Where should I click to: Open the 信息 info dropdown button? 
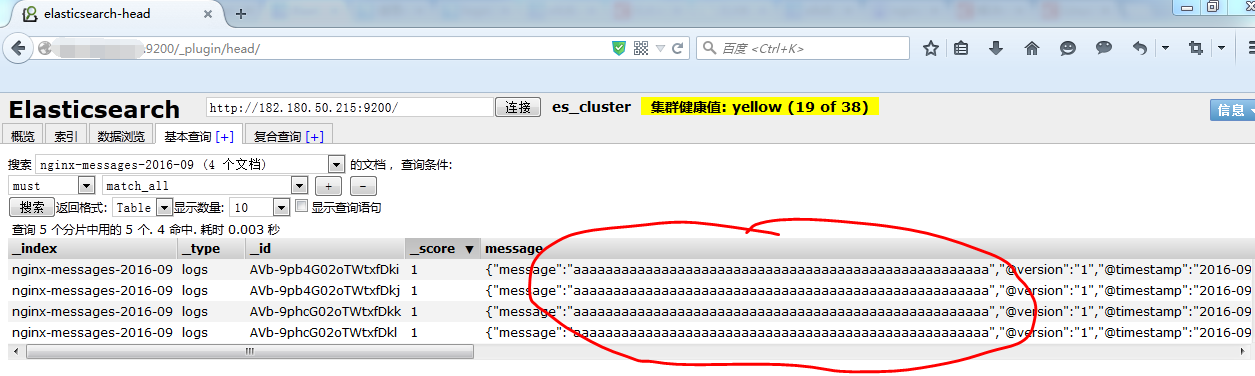click(1232, 110)
